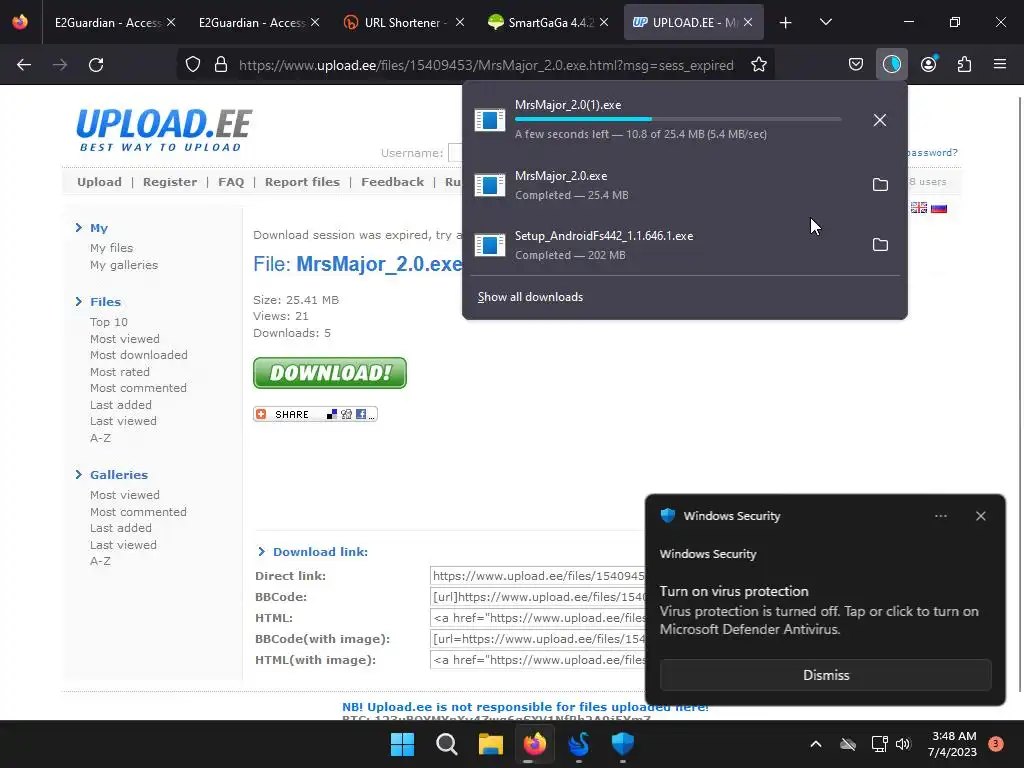Open volume control in system tray
1024x768 pixels.
coord(903,744)
